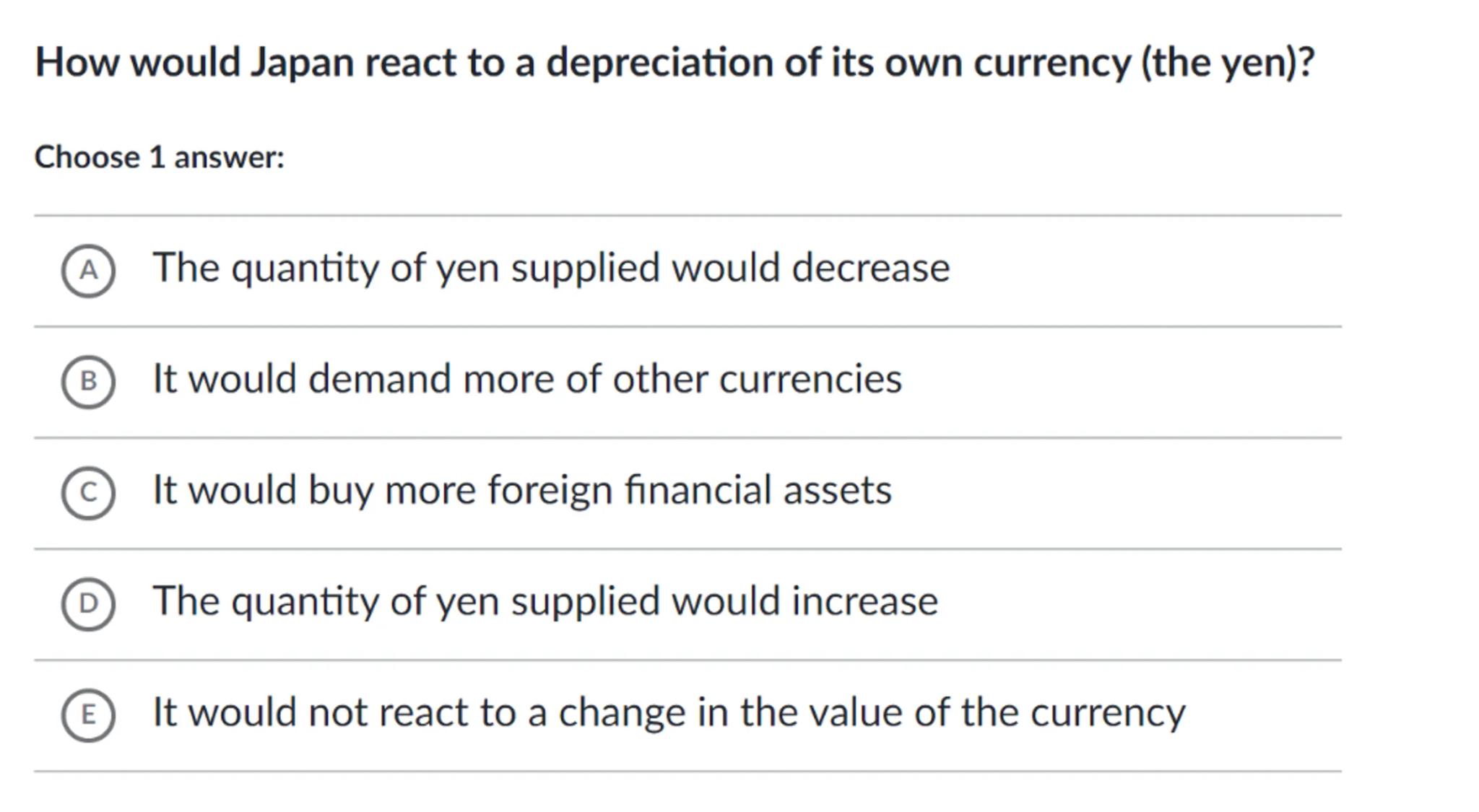Click the word 'Japan' in the question
Image resolution: width=1479 pixels, height=812 pixels.
tap(303, 63)
